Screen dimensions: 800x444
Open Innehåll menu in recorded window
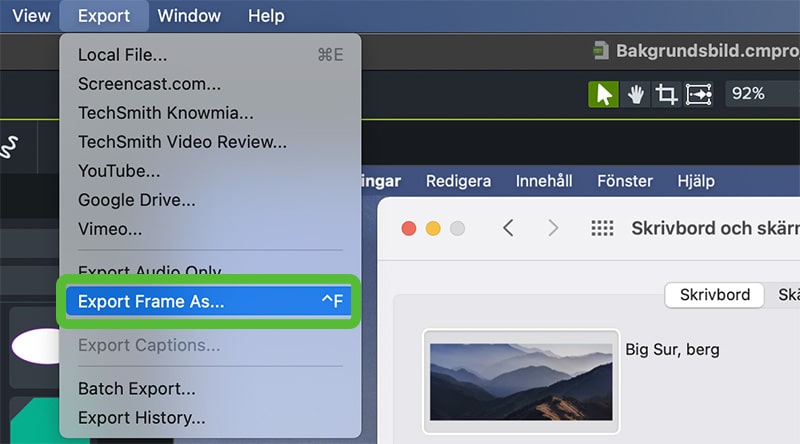coord(544,181)
